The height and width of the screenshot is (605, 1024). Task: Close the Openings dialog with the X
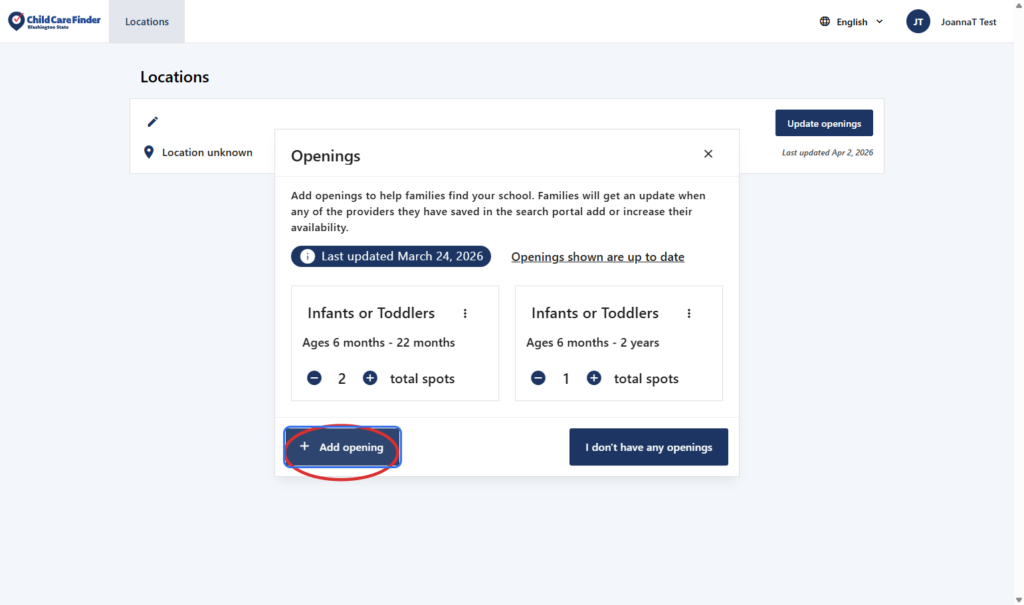[x=708, y=154]
